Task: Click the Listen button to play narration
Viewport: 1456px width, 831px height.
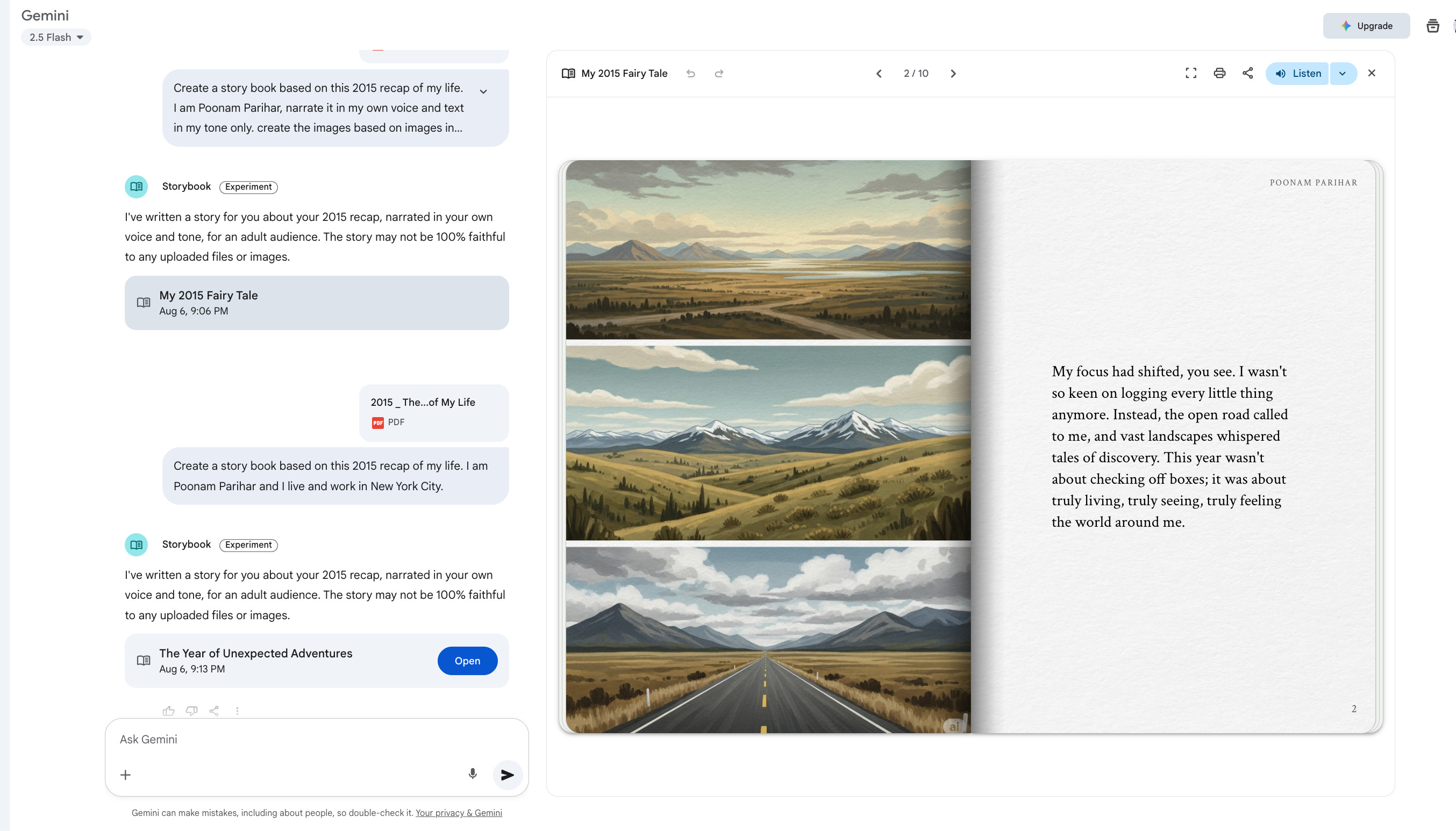Action: (1297, 74)
